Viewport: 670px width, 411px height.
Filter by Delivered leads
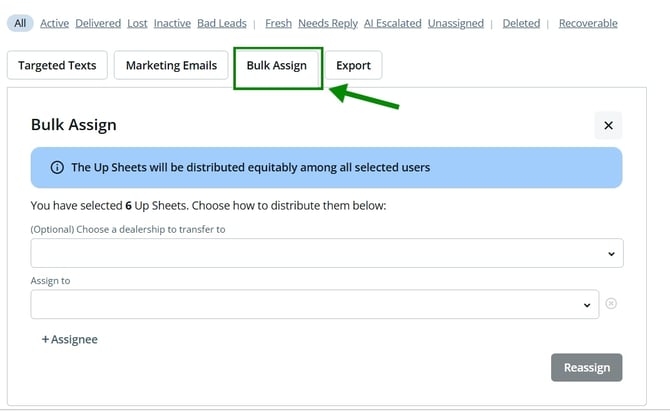coord(98,23)
